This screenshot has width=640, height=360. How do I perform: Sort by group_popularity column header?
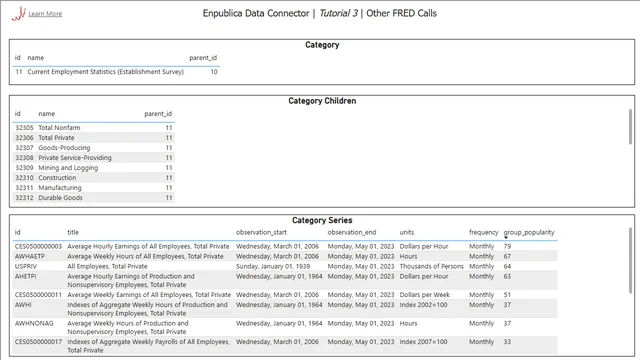click(529, 232)
